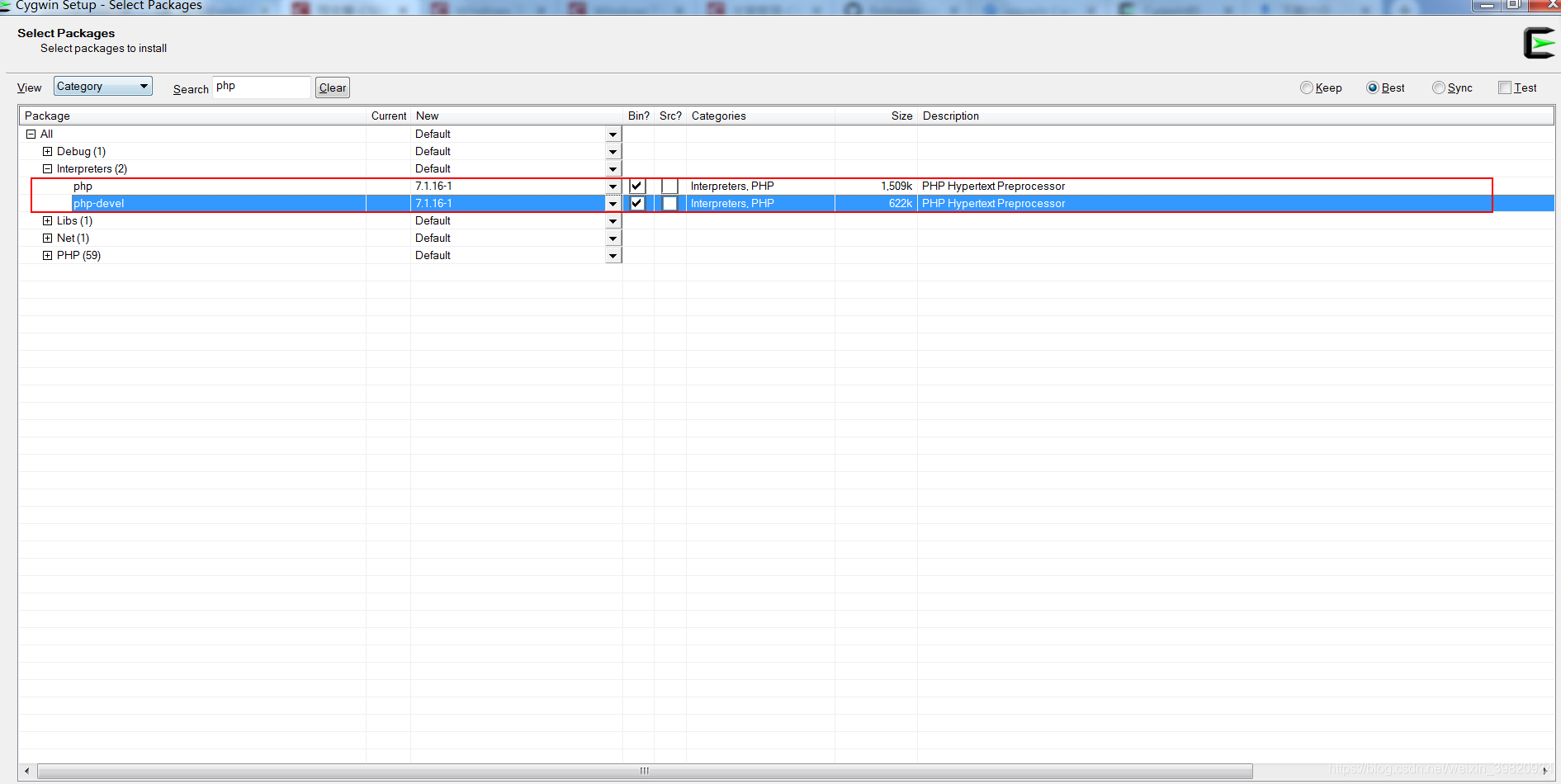Click the Current column header

pyautogui.click(x=389, y=116)
